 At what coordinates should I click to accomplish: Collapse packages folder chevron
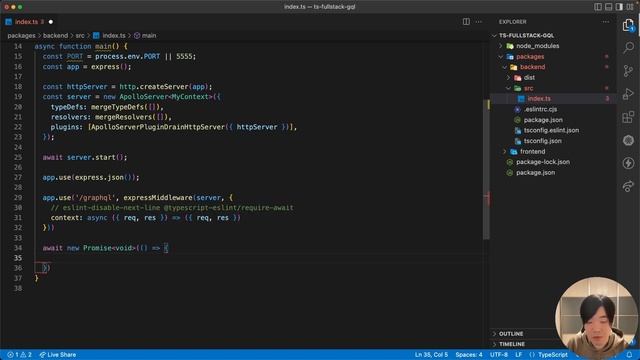coord(501,57)
